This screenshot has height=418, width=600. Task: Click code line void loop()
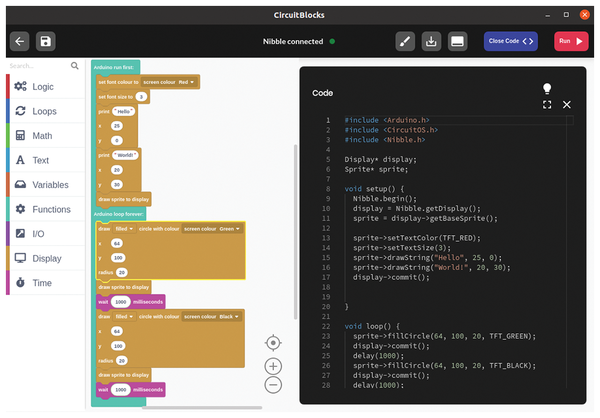tap(372, 326)
